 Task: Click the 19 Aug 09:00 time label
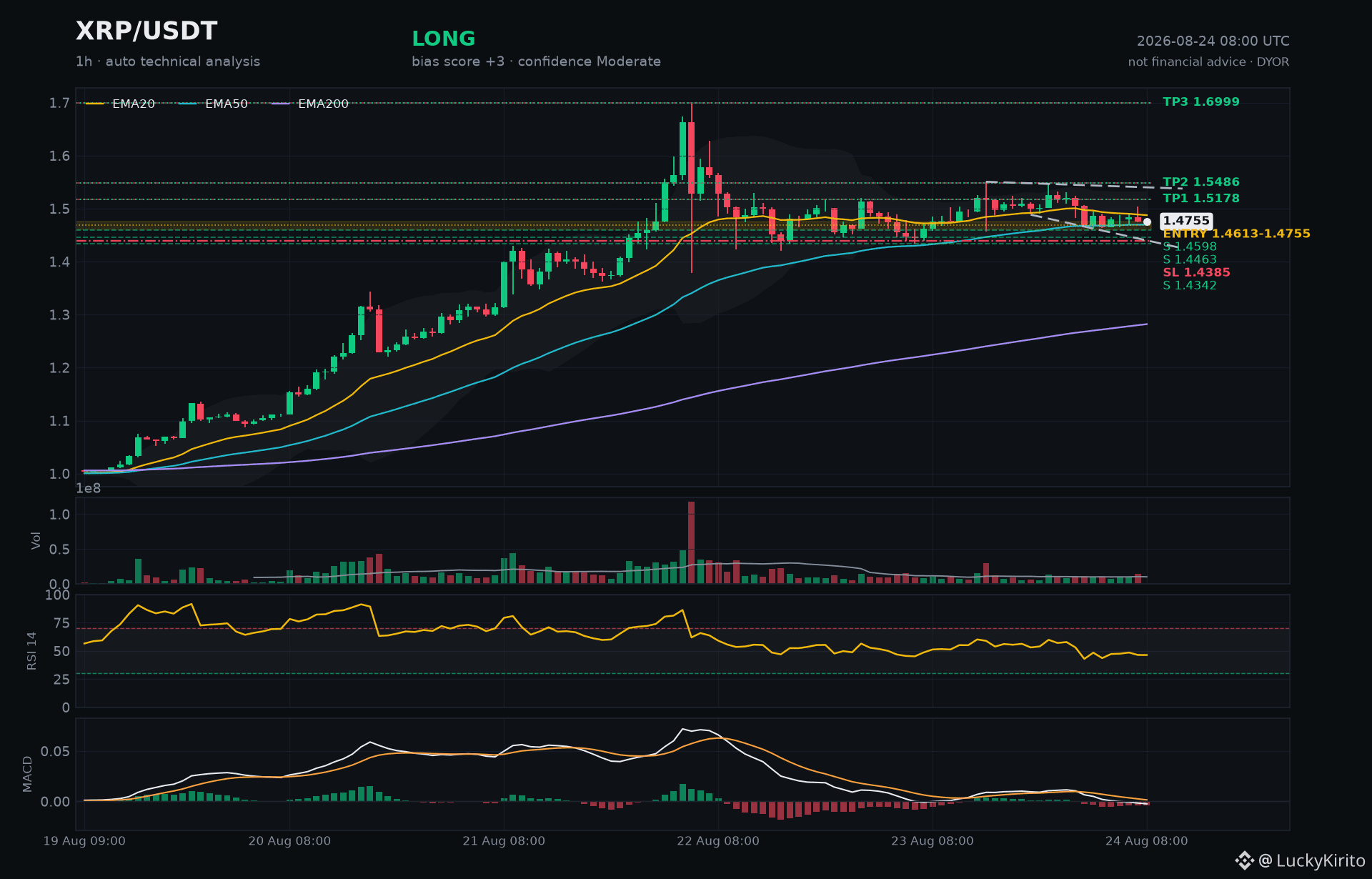point(84,841)
